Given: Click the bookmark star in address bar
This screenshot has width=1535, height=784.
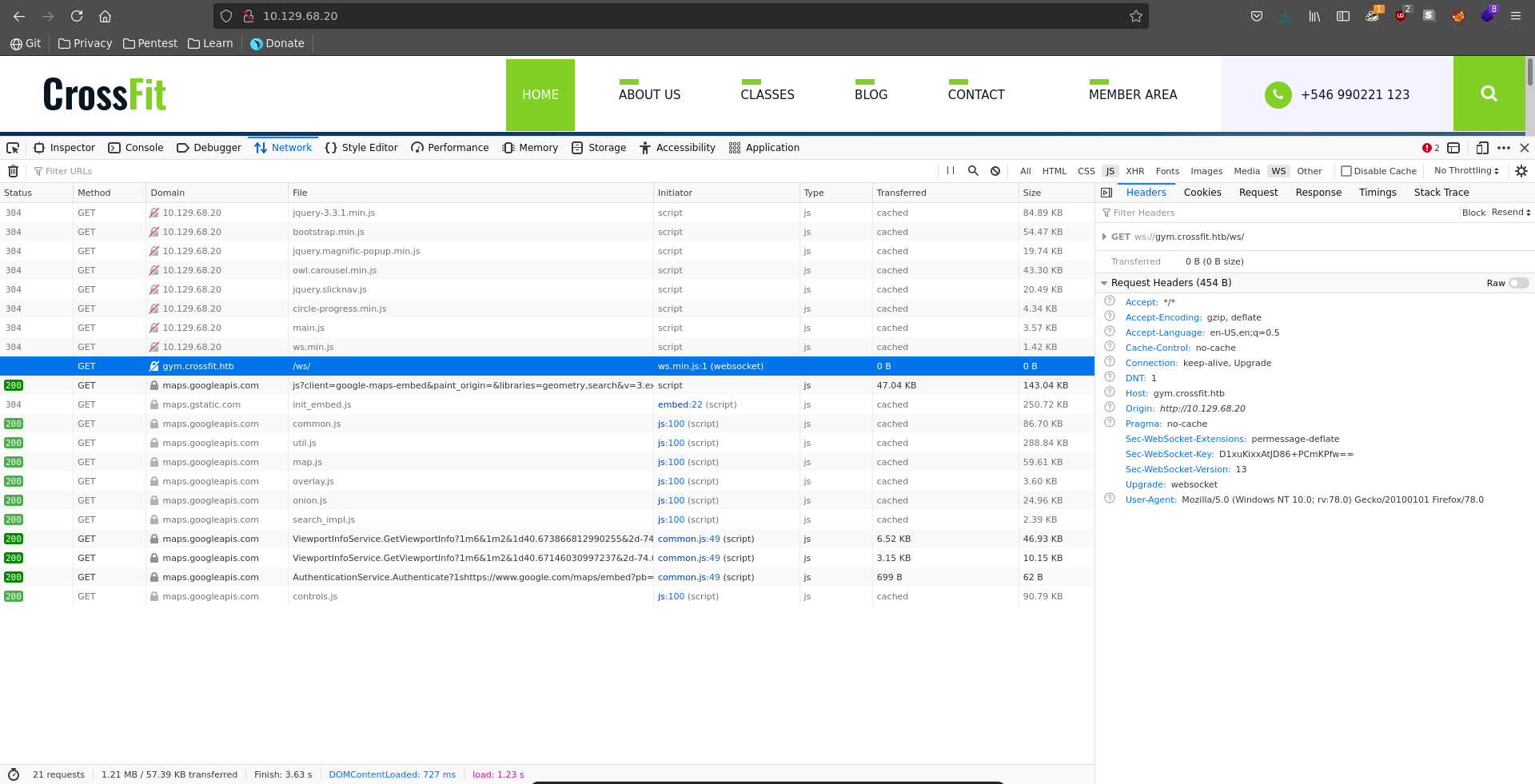Looking at the screenshot, I should [x=1135, y=16].
